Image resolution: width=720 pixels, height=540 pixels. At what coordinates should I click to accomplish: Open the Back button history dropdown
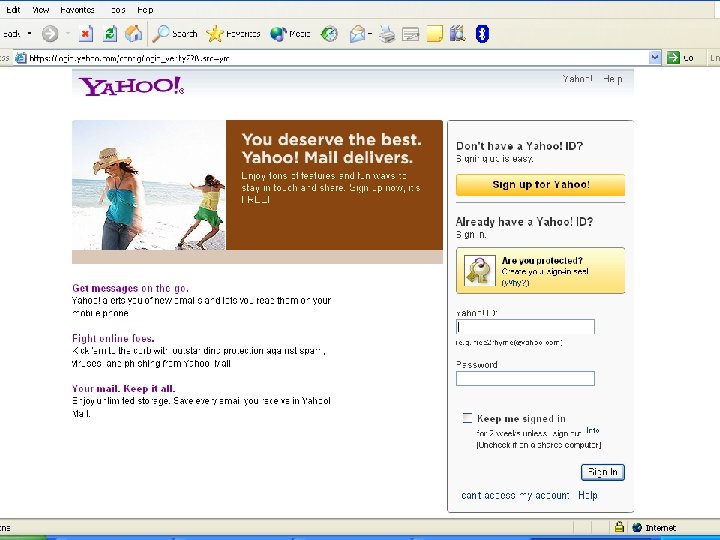pos(29,34)
